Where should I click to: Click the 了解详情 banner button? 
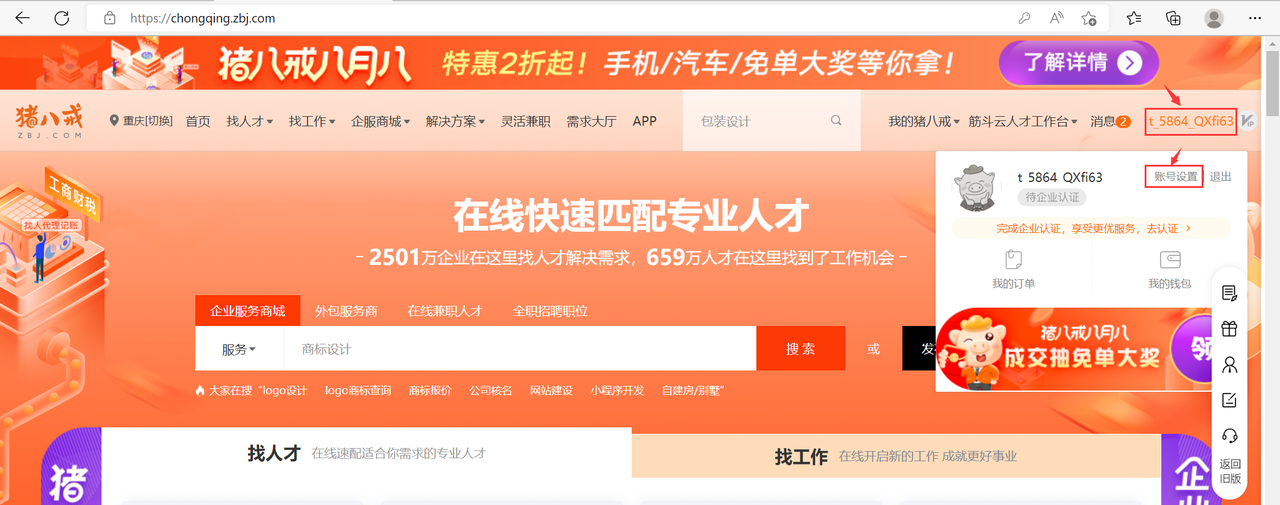coord(1079,63)
